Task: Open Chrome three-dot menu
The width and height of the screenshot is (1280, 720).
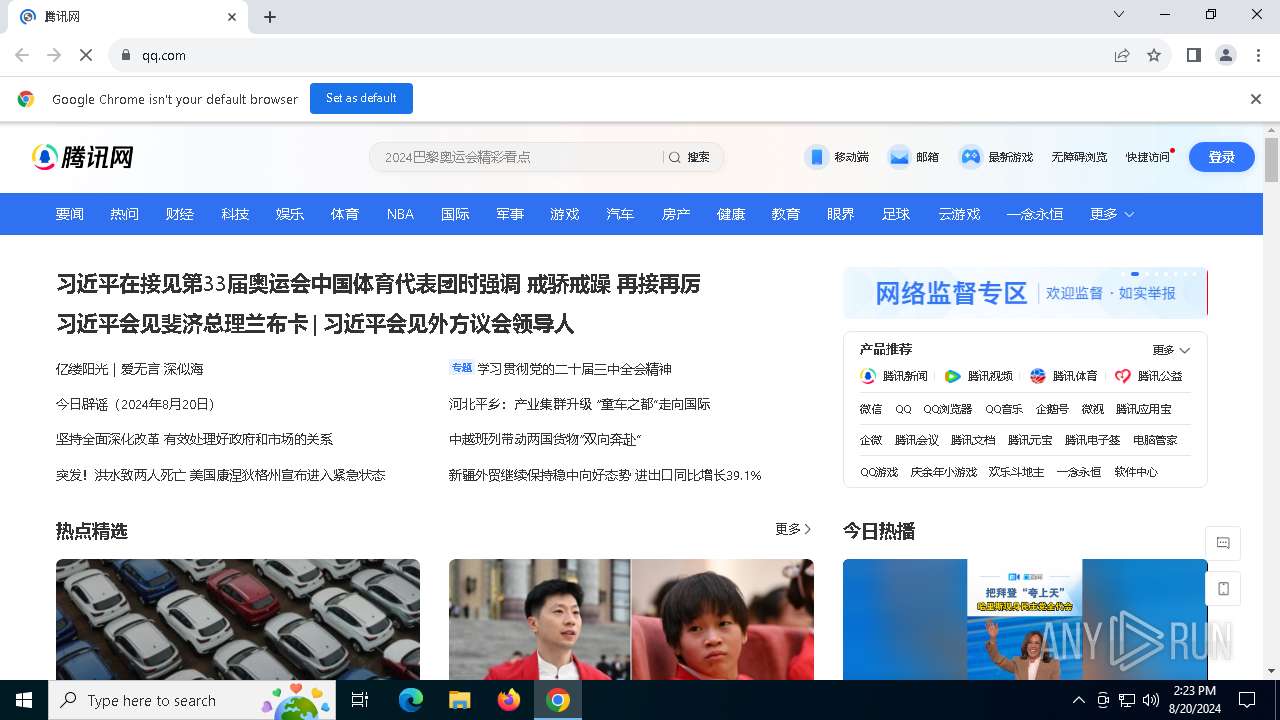Action: point(1259,55)
